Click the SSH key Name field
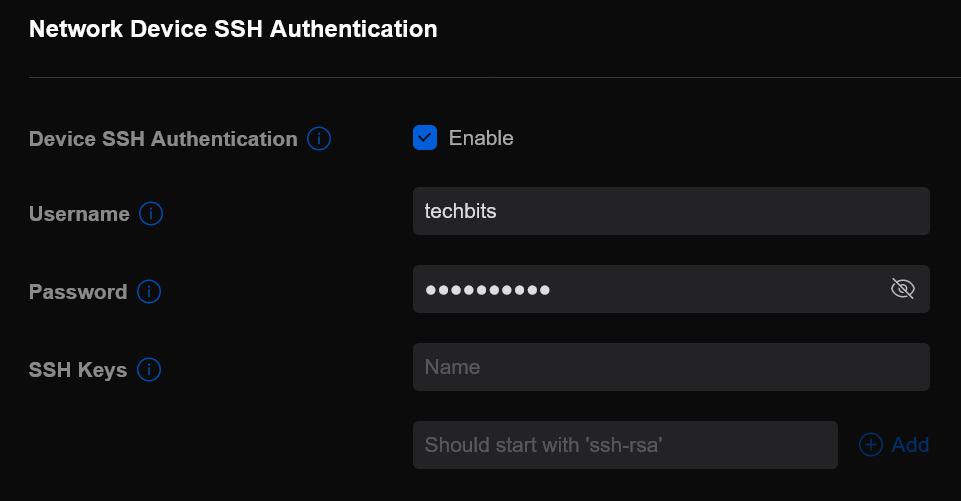961x501 pixels. click(x=670, y=367)
